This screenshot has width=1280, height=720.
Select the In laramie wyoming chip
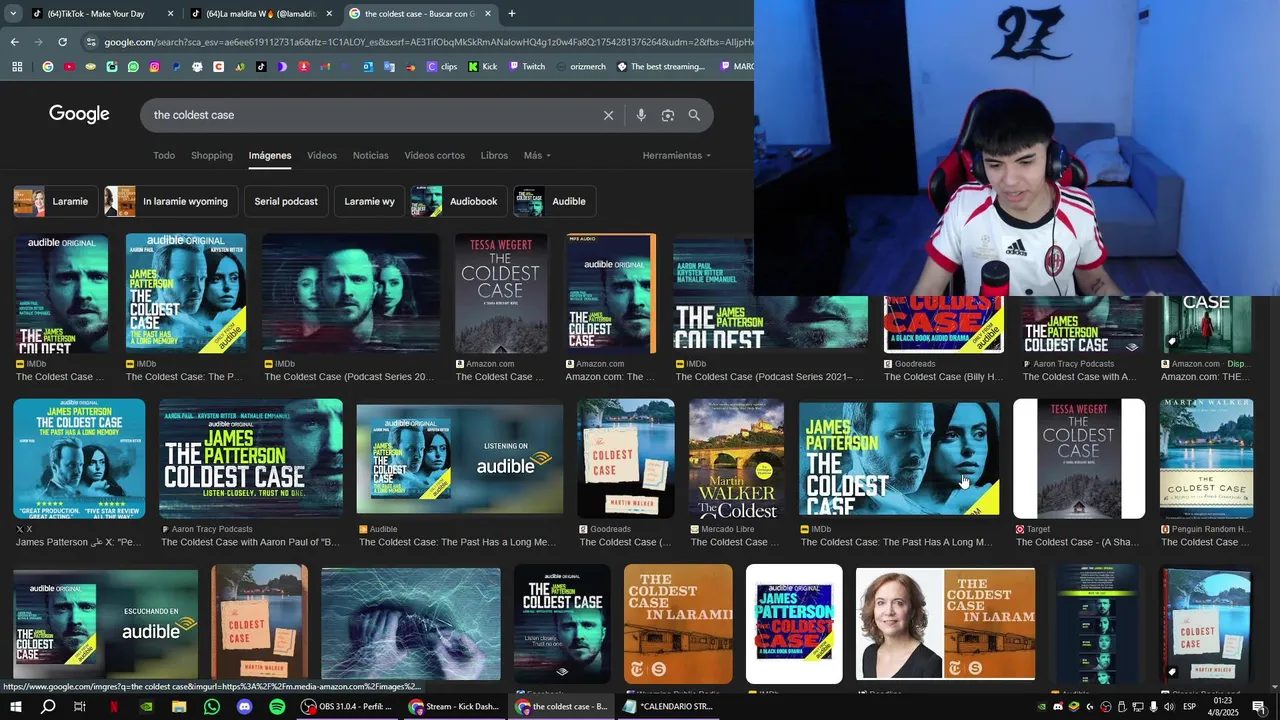171,201
